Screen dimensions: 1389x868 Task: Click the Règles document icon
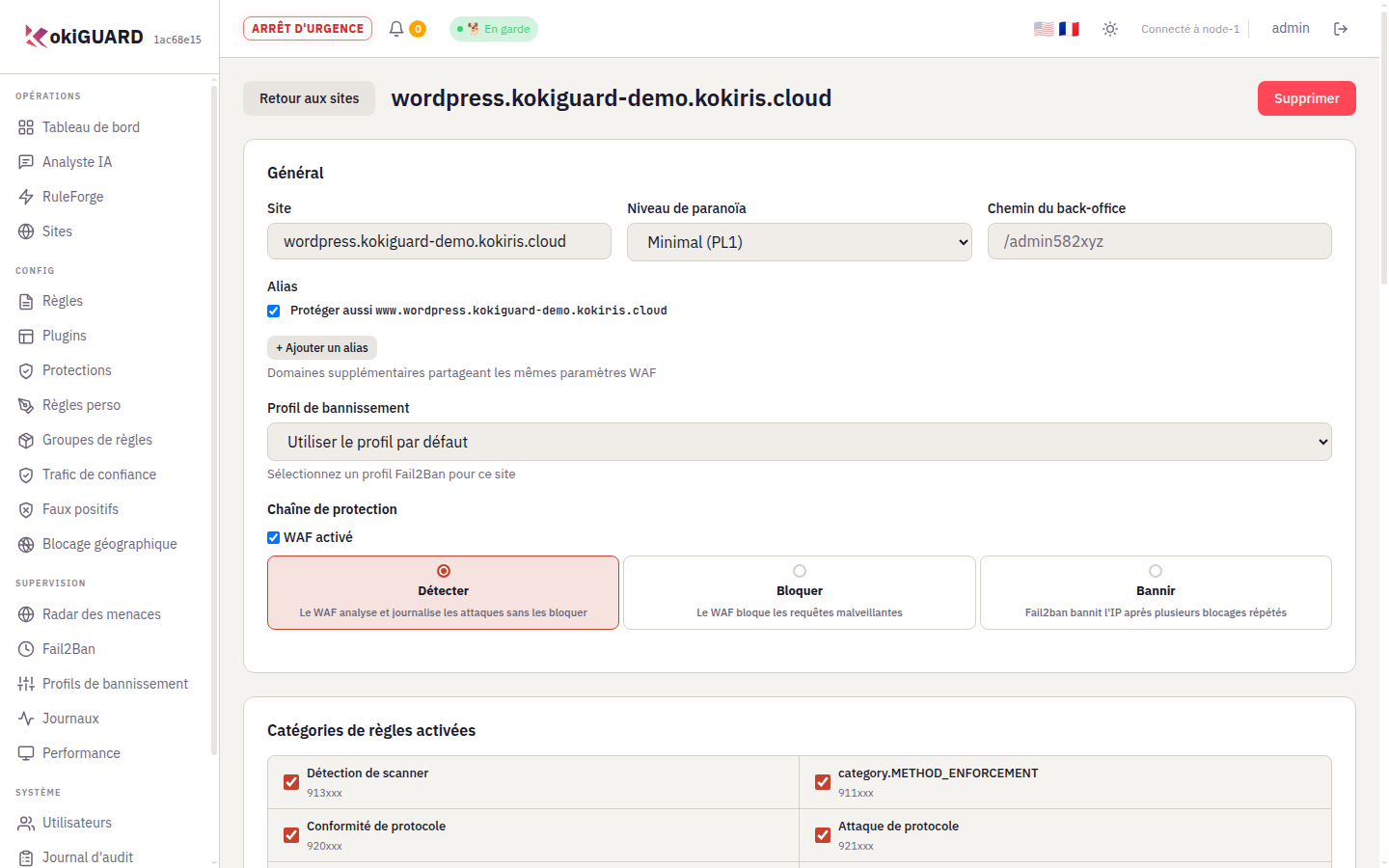[26, 301]
